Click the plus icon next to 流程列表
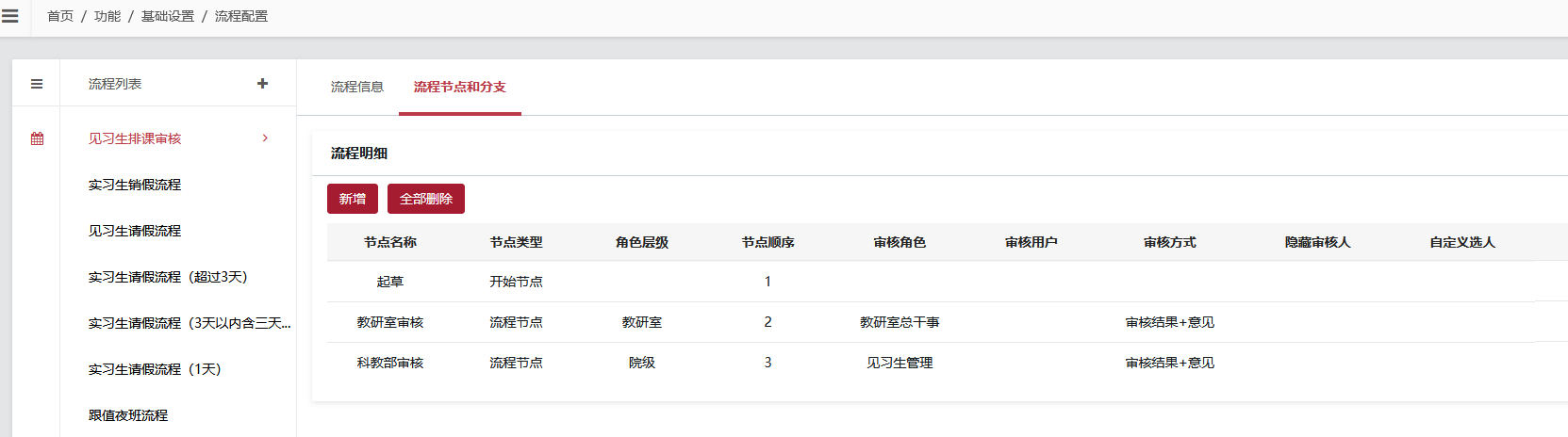 [262, 84]
